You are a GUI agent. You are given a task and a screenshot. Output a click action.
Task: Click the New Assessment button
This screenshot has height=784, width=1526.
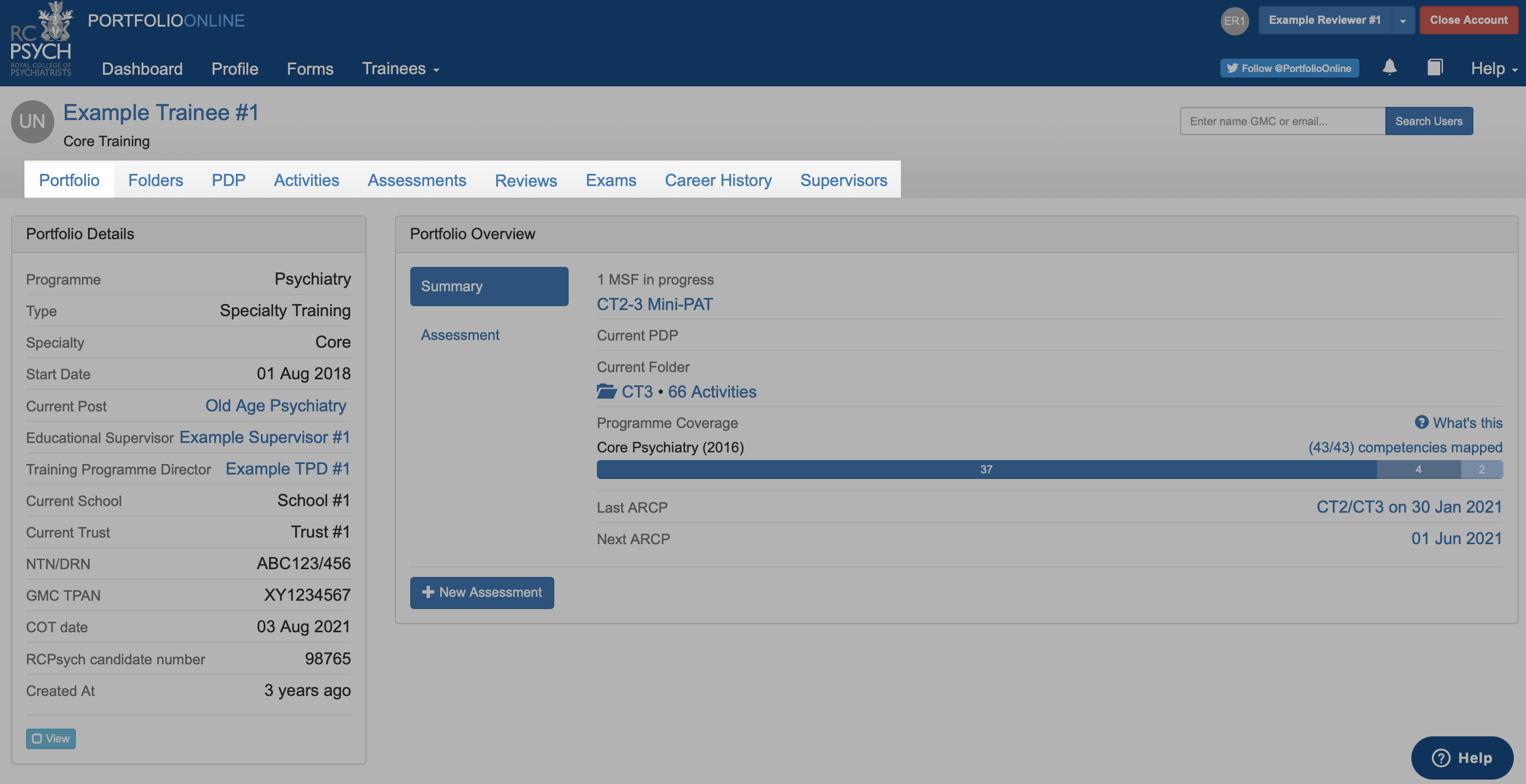(482, 592)
